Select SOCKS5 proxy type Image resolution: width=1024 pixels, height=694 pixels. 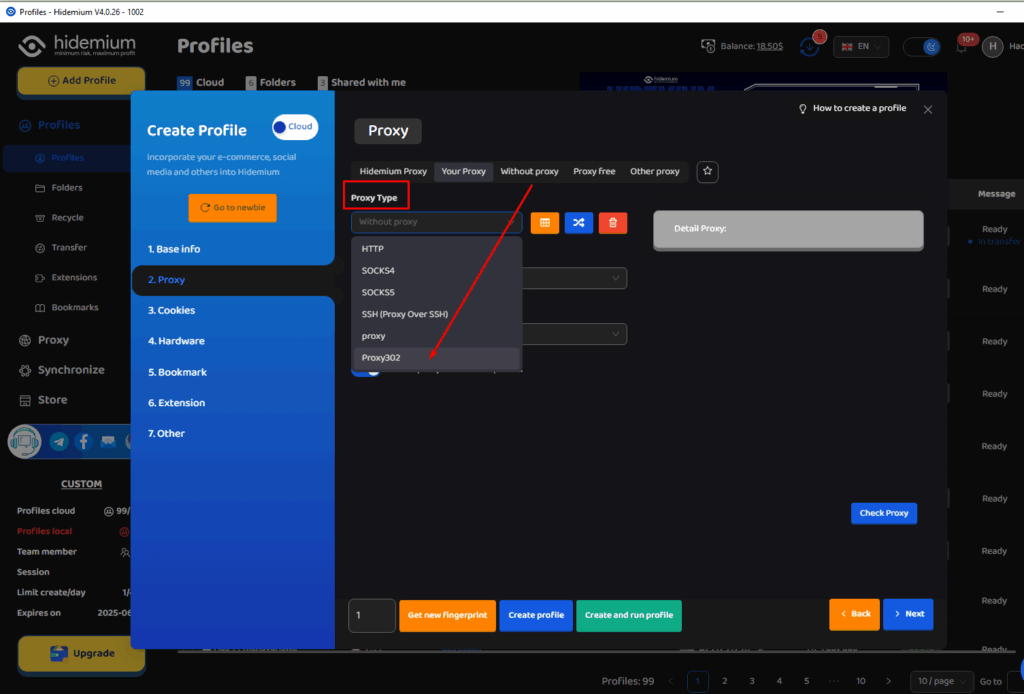pyautogui.click(x=436, y=292)
